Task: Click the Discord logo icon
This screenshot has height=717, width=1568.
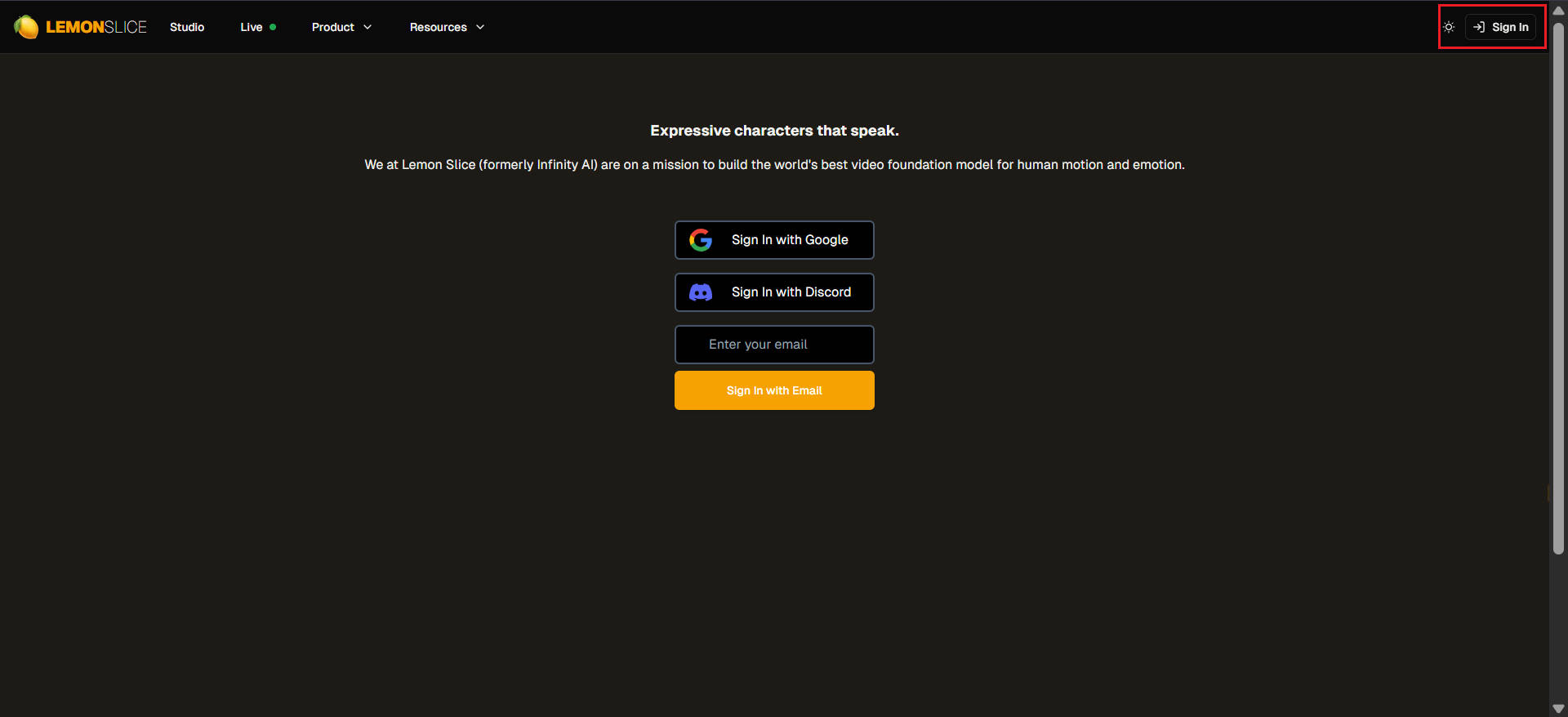Action: (701, 292)
